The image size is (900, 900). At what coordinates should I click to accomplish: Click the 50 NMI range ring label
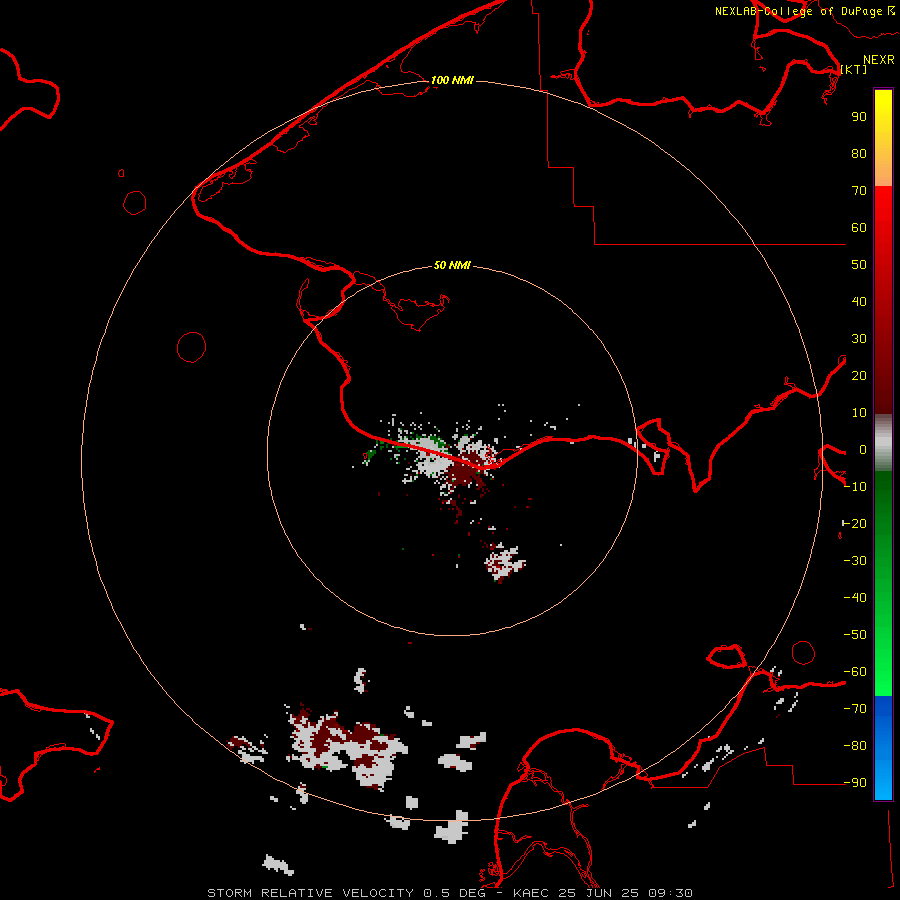[452, 265]
